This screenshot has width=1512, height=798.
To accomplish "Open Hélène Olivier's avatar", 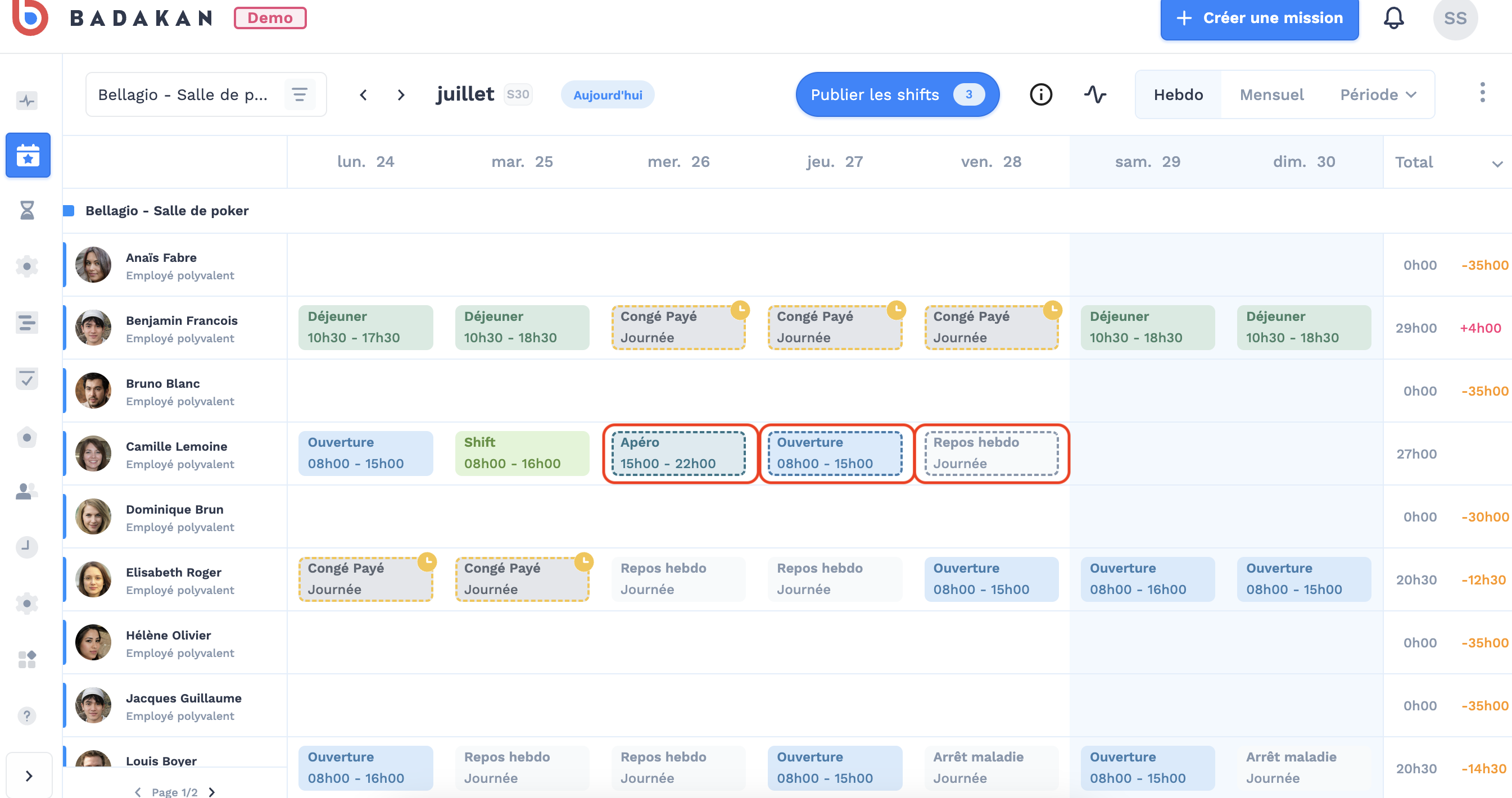I will (93, 642).
